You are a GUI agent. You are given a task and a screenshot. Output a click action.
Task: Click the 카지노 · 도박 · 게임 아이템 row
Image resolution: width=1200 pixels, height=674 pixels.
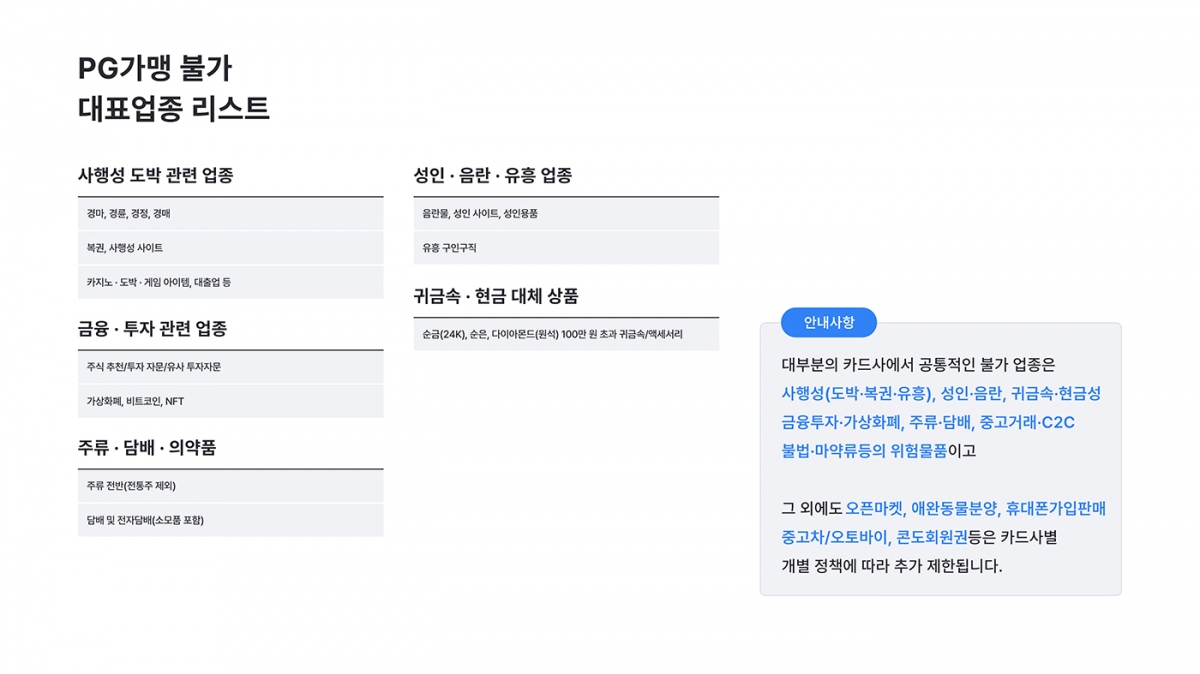[230, 282]
